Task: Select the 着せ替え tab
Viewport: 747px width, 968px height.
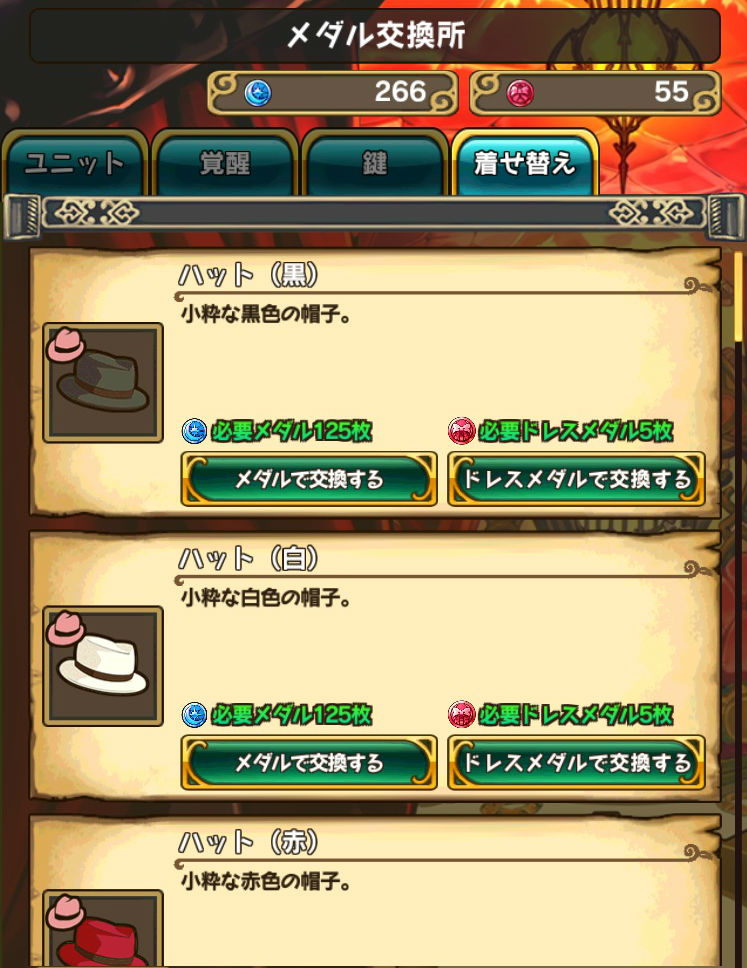Action: (525, 164)
